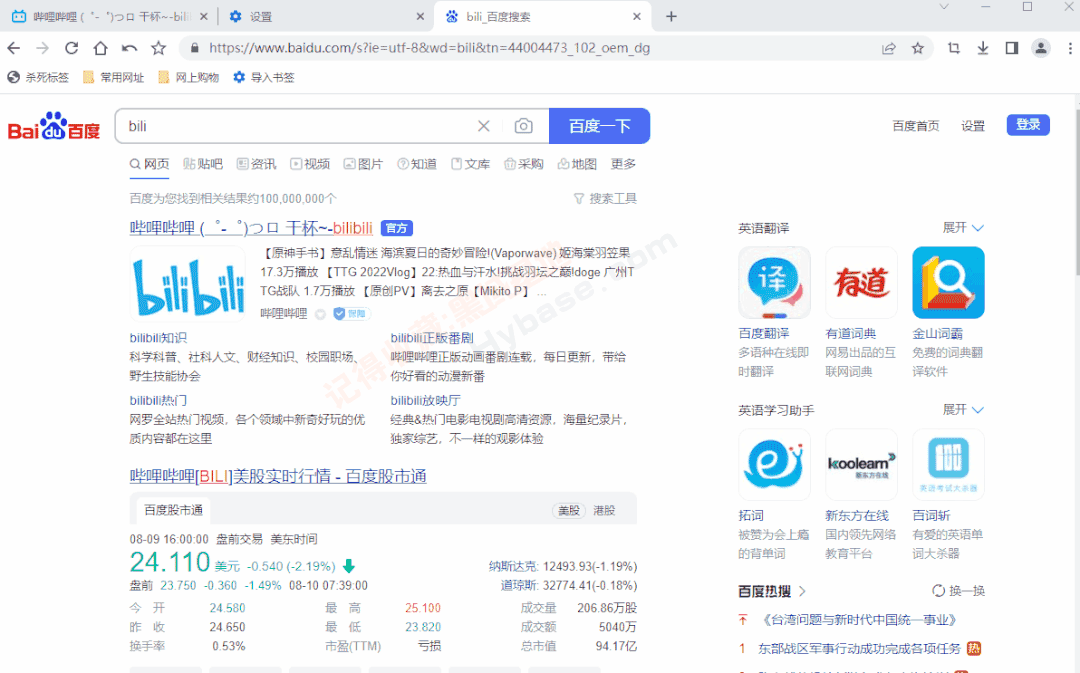This screenshot has height=673, width=1080.
Task: Select the 文库 search tab
Action: click(470, 164)
